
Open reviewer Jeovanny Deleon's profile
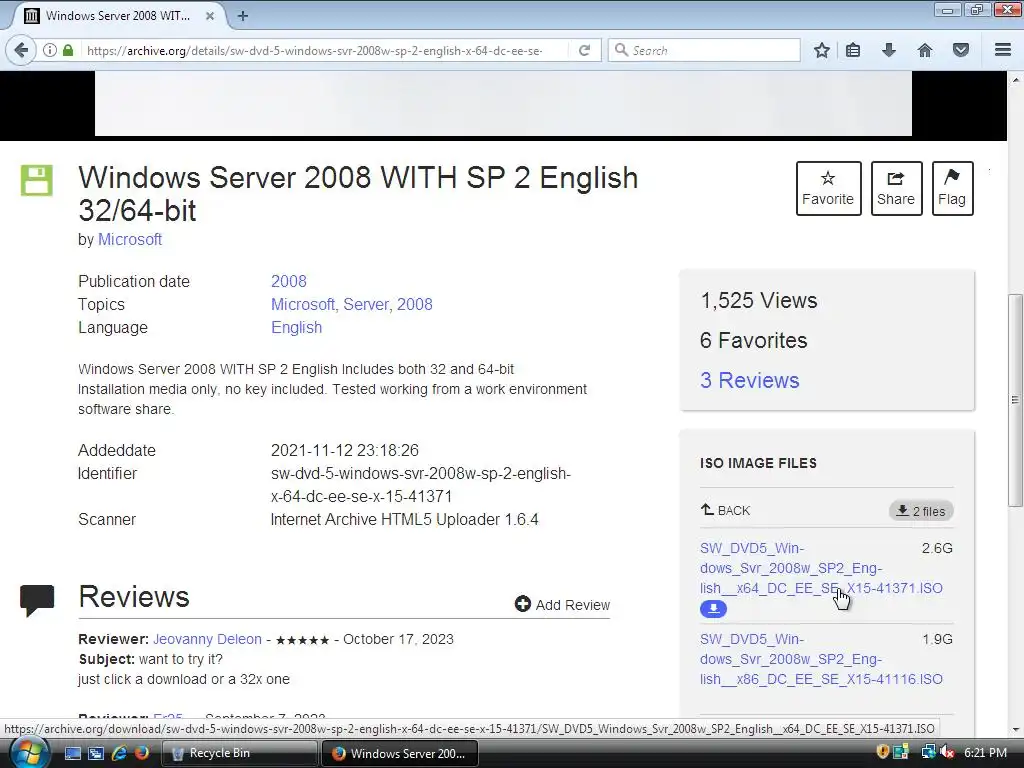click(x=207, y=639)
